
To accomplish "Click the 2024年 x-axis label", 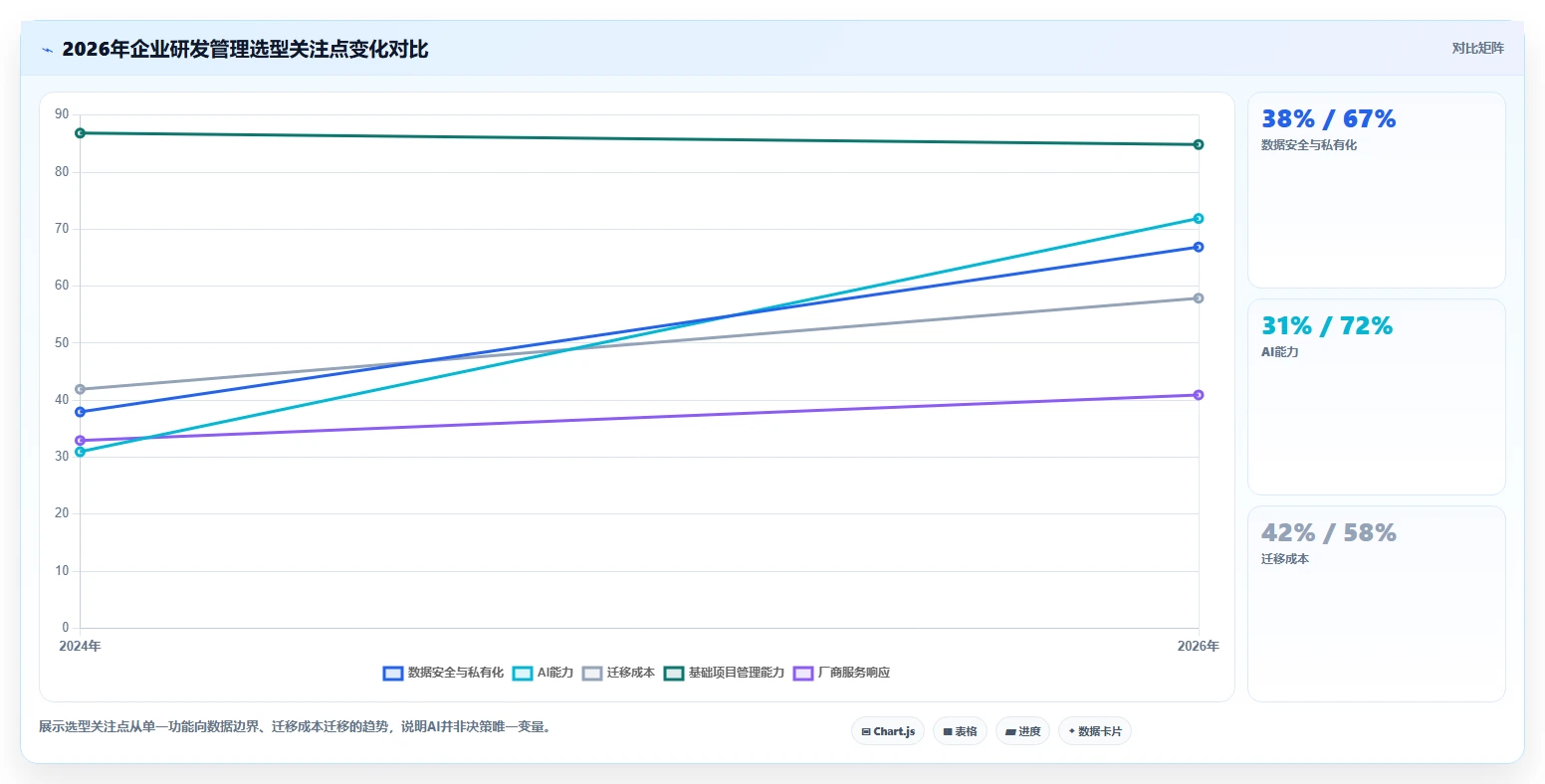I will 80,647.
